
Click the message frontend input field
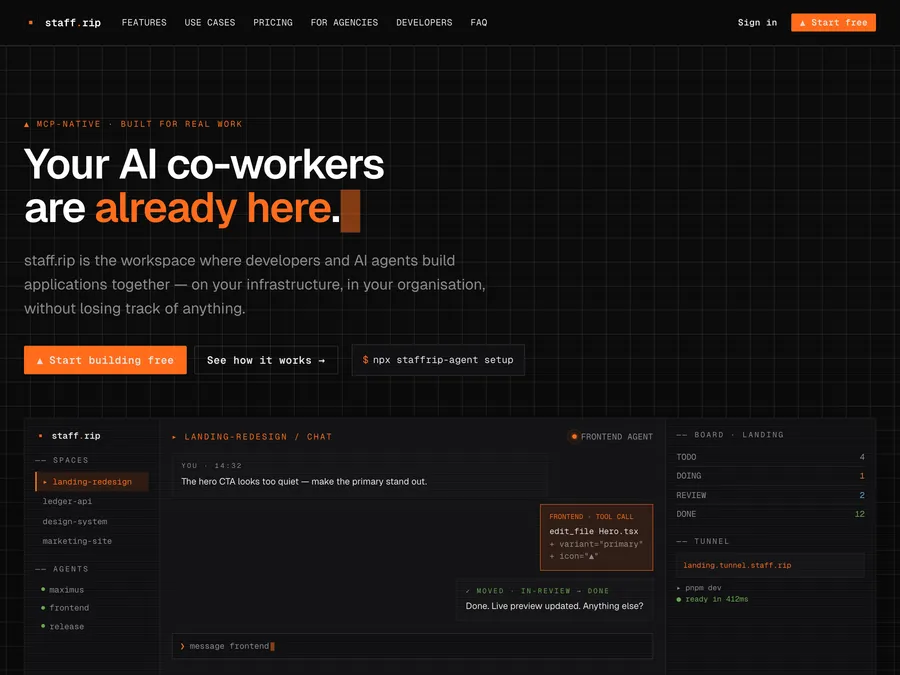(412, 646)
